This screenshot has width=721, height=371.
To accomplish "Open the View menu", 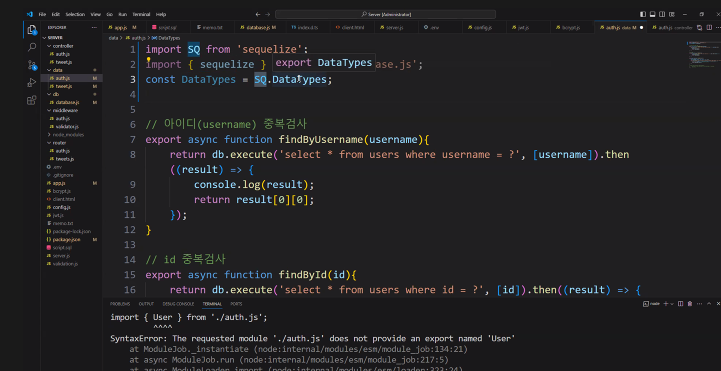I will [96, 14].
